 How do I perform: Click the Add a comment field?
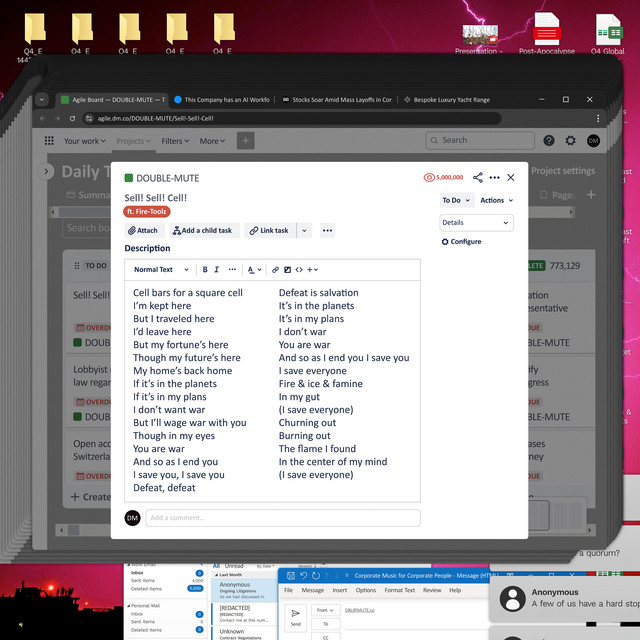pos(282,518)
